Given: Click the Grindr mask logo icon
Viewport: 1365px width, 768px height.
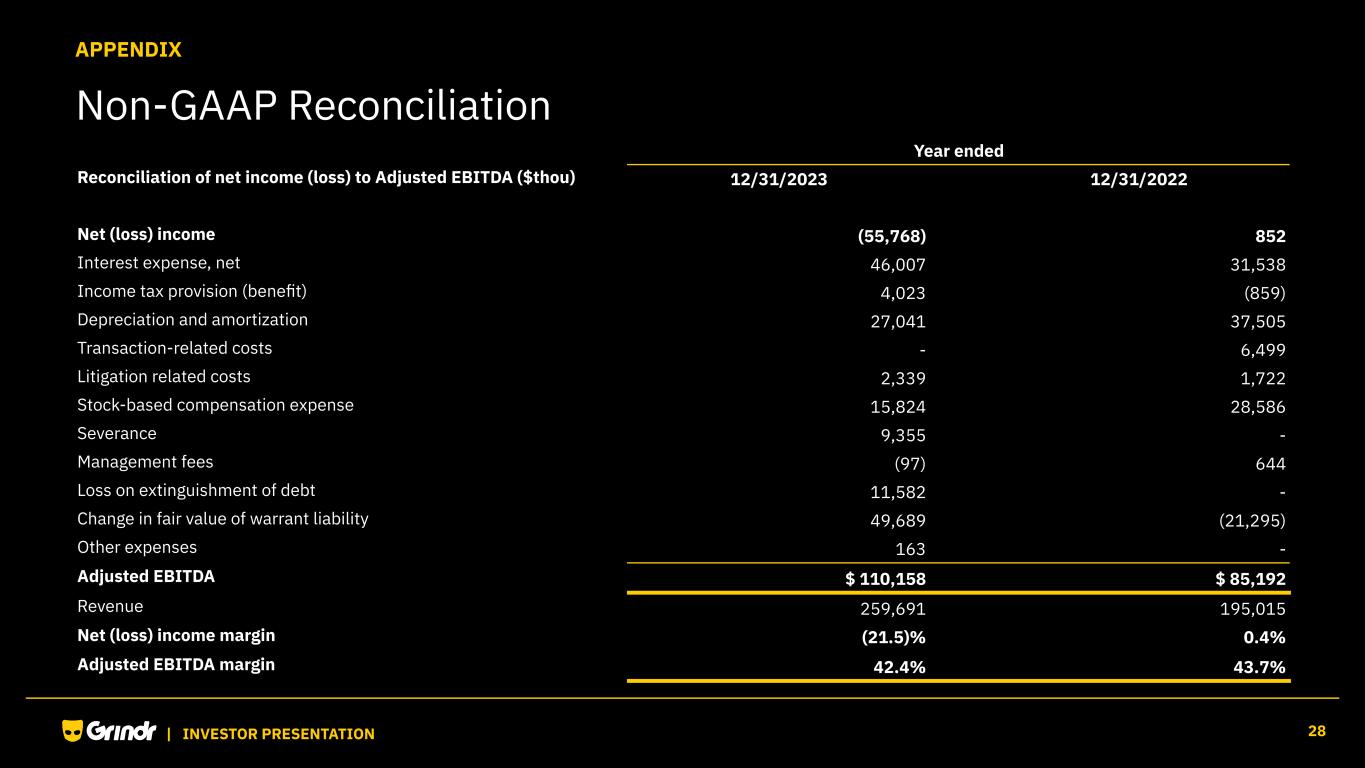Looking at the screenshot, I should (x=72, y=732).
